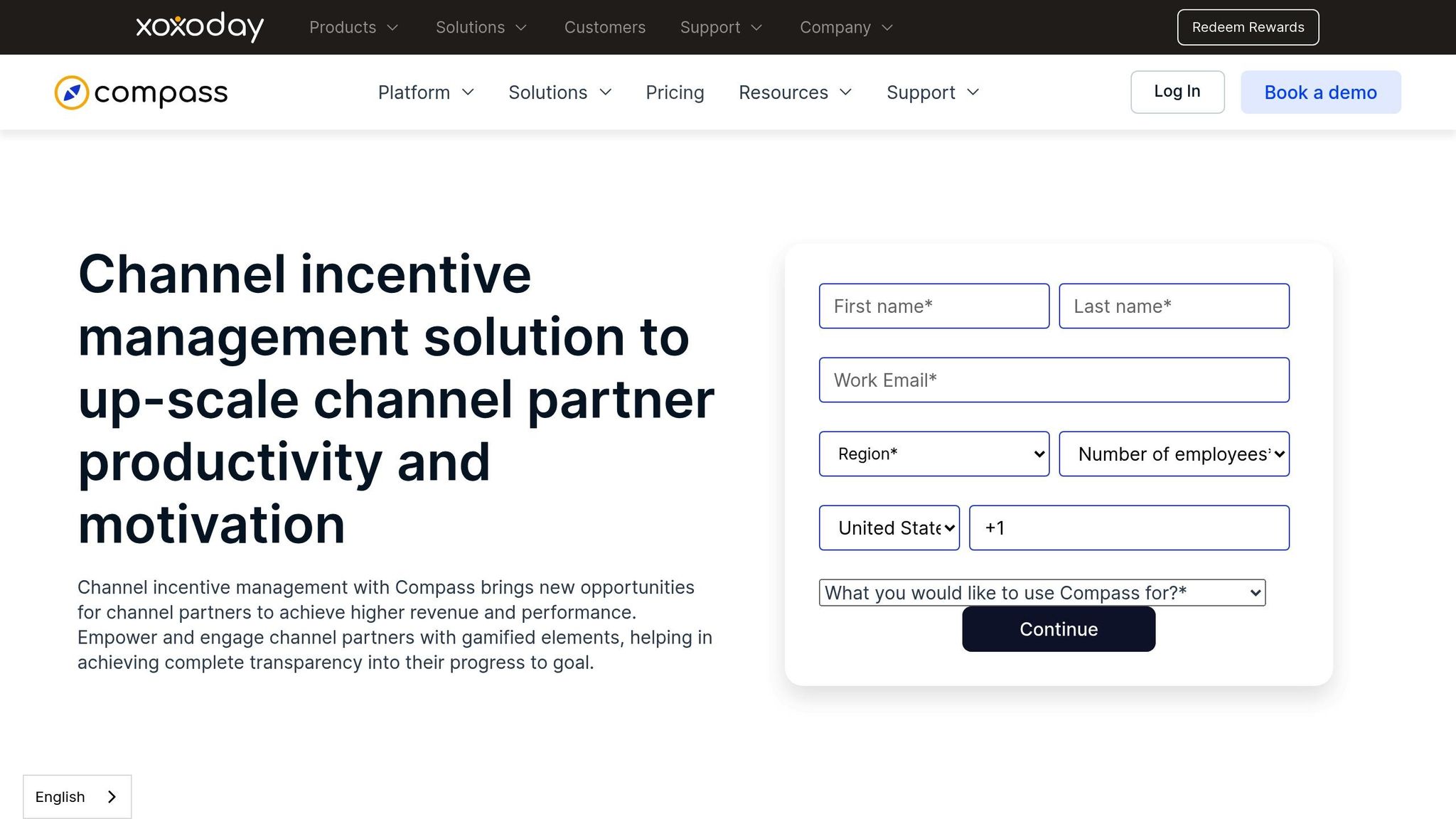
Task: Open Number of employees dropdown
Action: pyautogui.click(x=1174, y=454)
